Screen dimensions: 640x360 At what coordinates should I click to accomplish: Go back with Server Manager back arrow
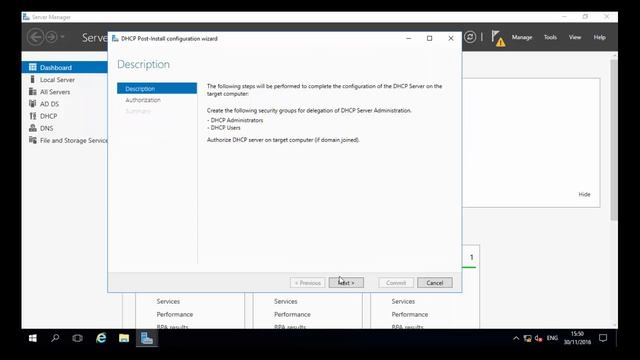click(36, 37)
